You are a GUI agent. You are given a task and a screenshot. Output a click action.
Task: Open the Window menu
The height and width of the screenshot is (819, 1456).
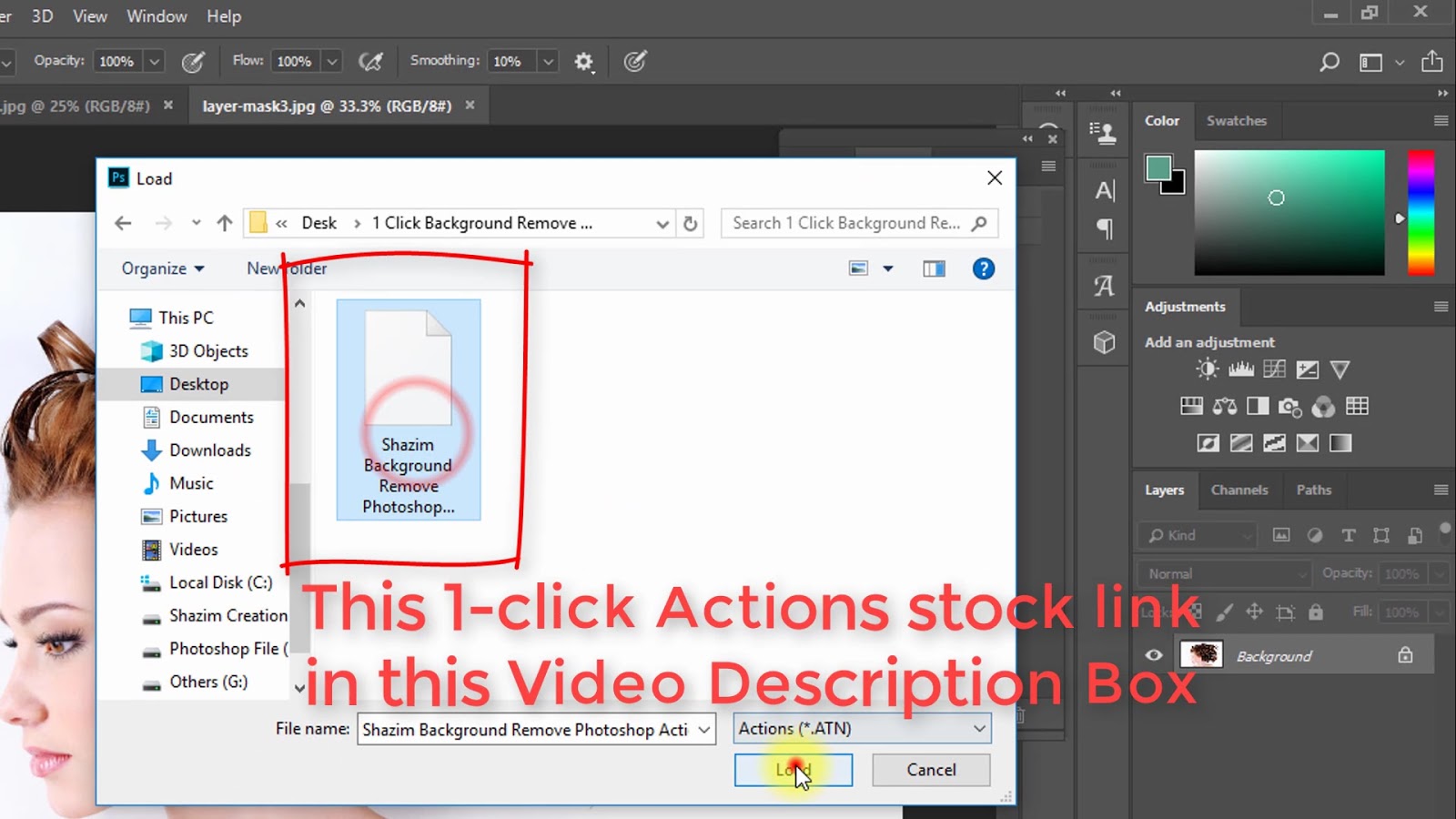point(157,16)
